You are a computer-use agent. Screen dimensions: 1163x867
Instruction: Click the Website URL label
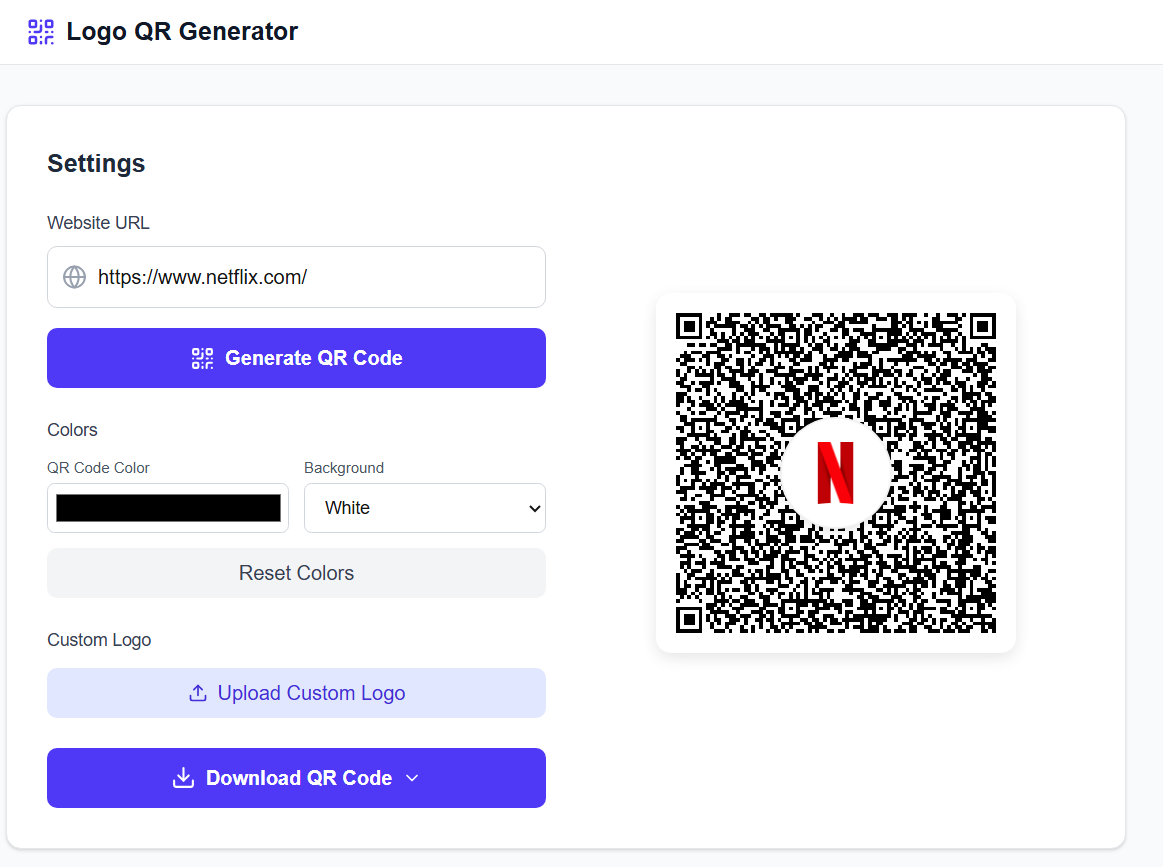[98, 222]
